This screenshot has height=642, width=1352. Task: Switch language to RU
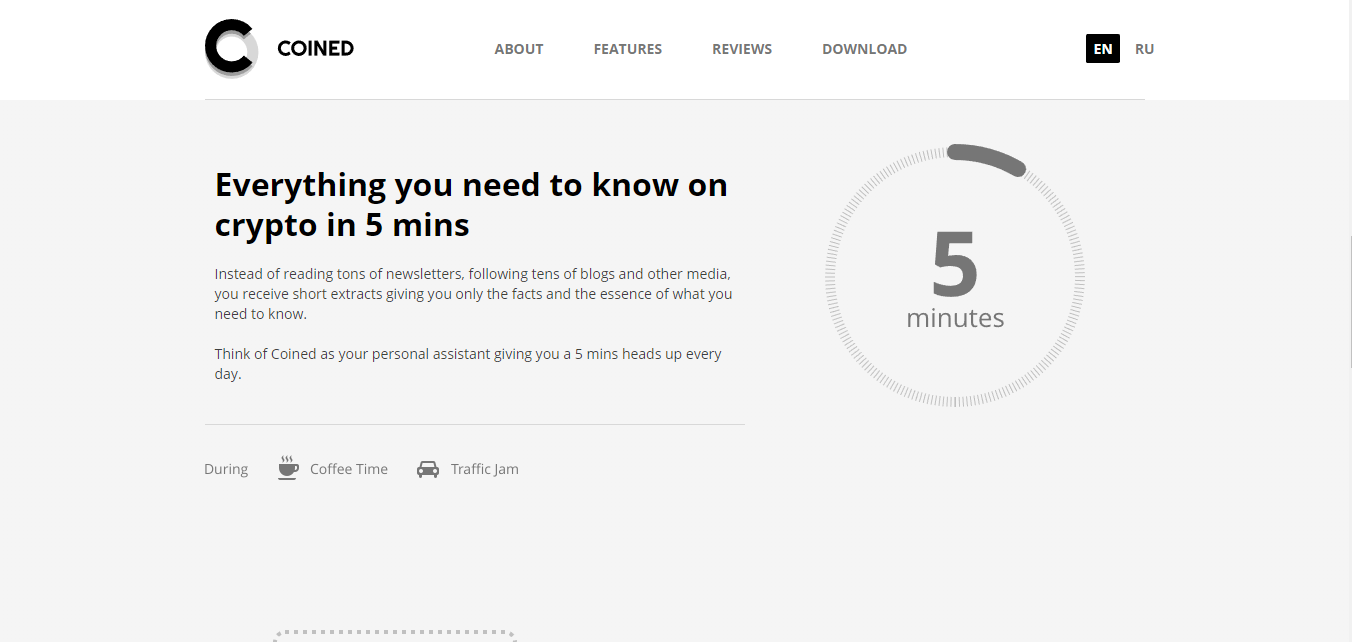1145,49
